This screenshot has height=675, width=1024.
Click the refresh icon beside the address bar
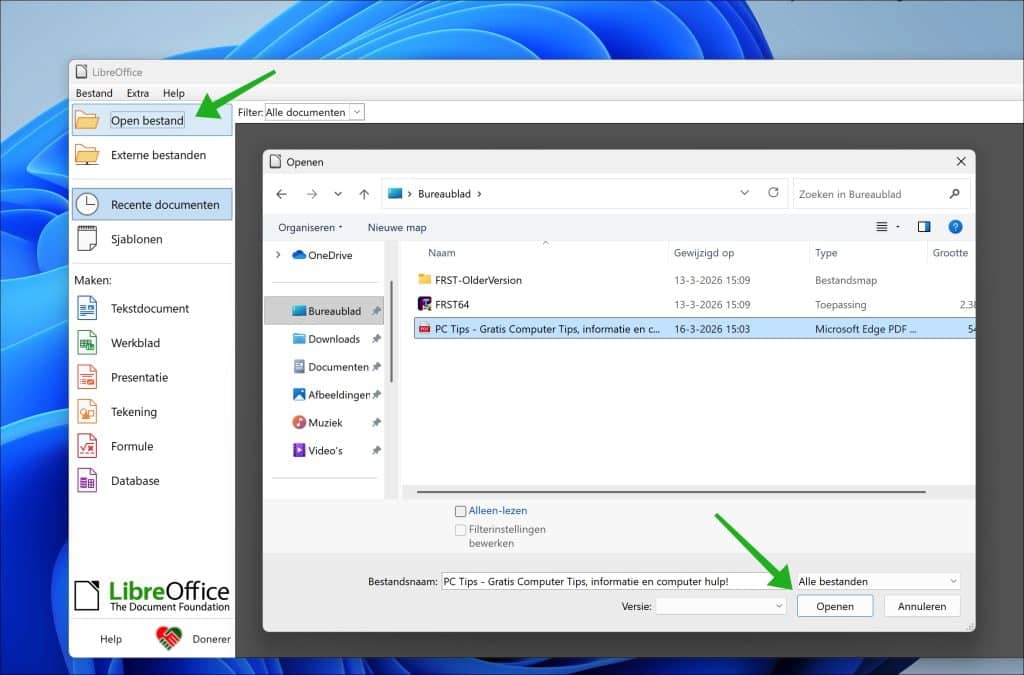[772, 193]
